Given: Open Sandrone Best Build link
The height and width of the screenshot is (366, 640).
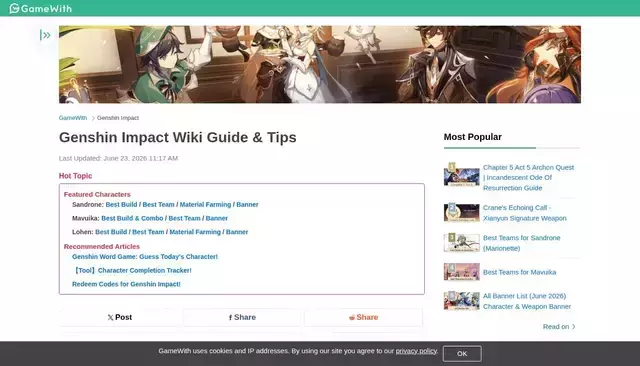Looking at the screenshot, I should [x=121, y=204].
